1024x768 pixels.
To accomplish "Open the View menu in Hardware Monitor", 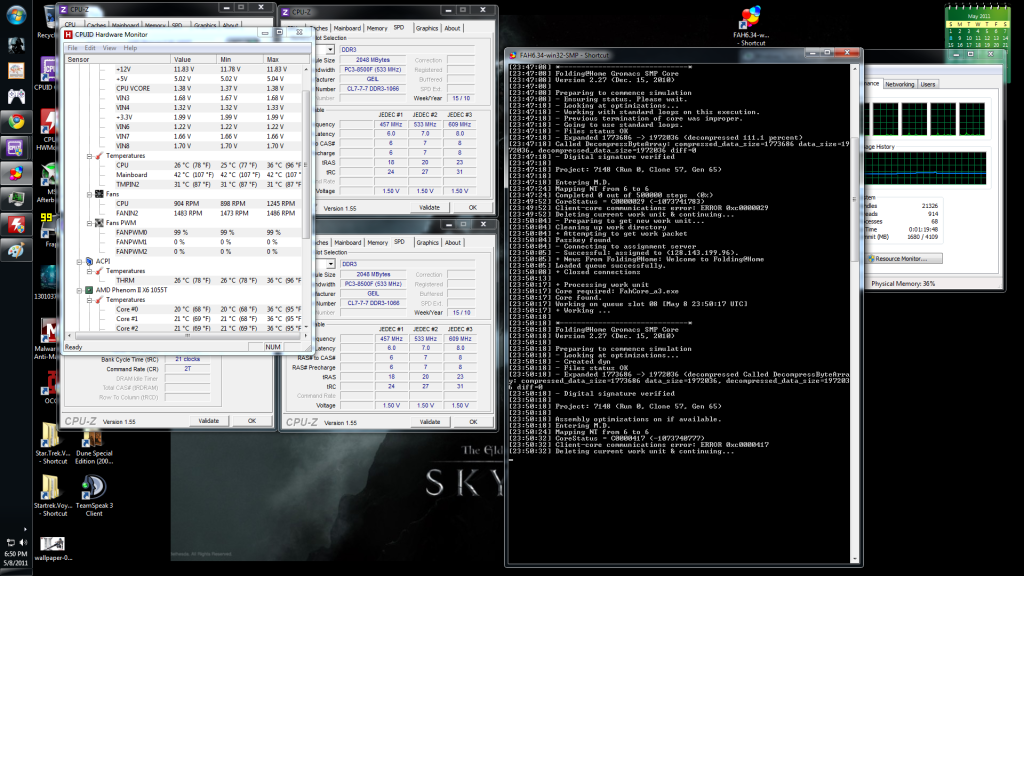I will pos(109,48).
